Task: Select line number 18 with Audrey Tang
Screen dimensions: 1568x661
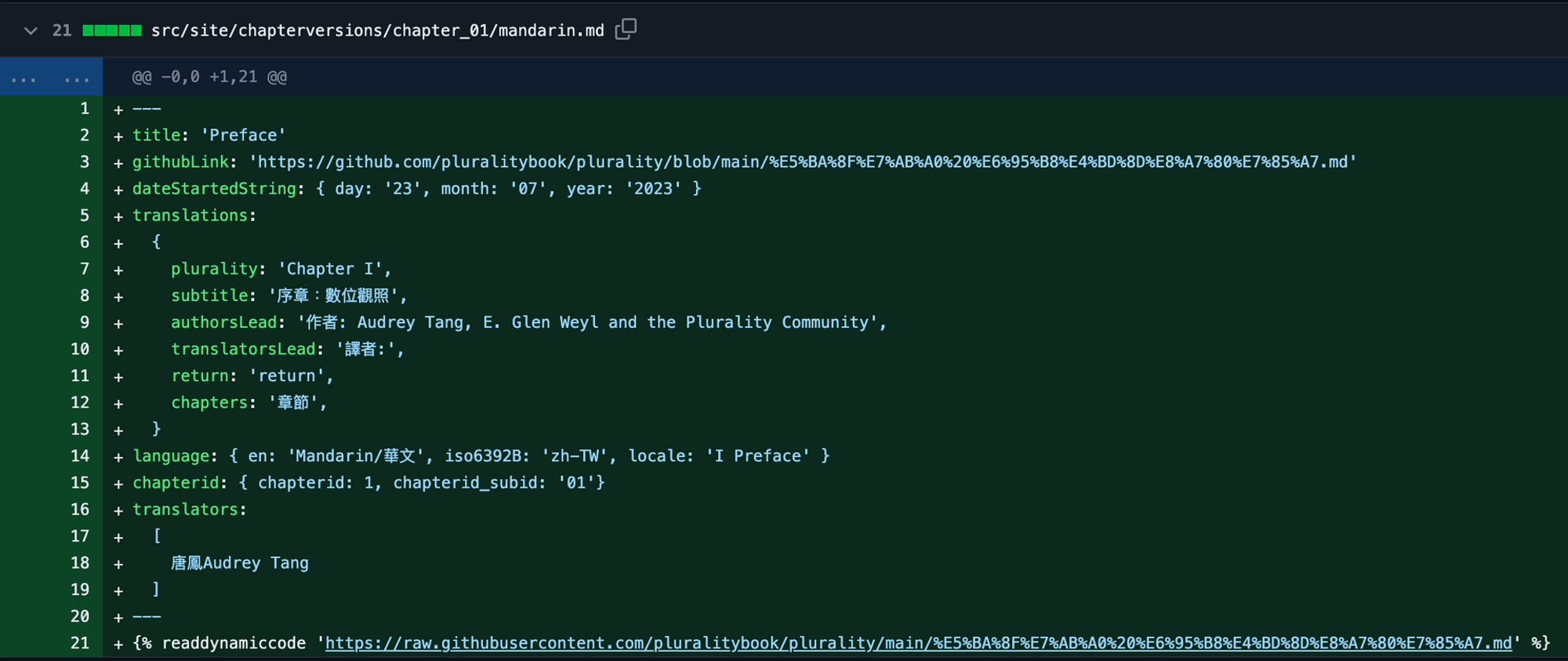Action: coord(80,563)
